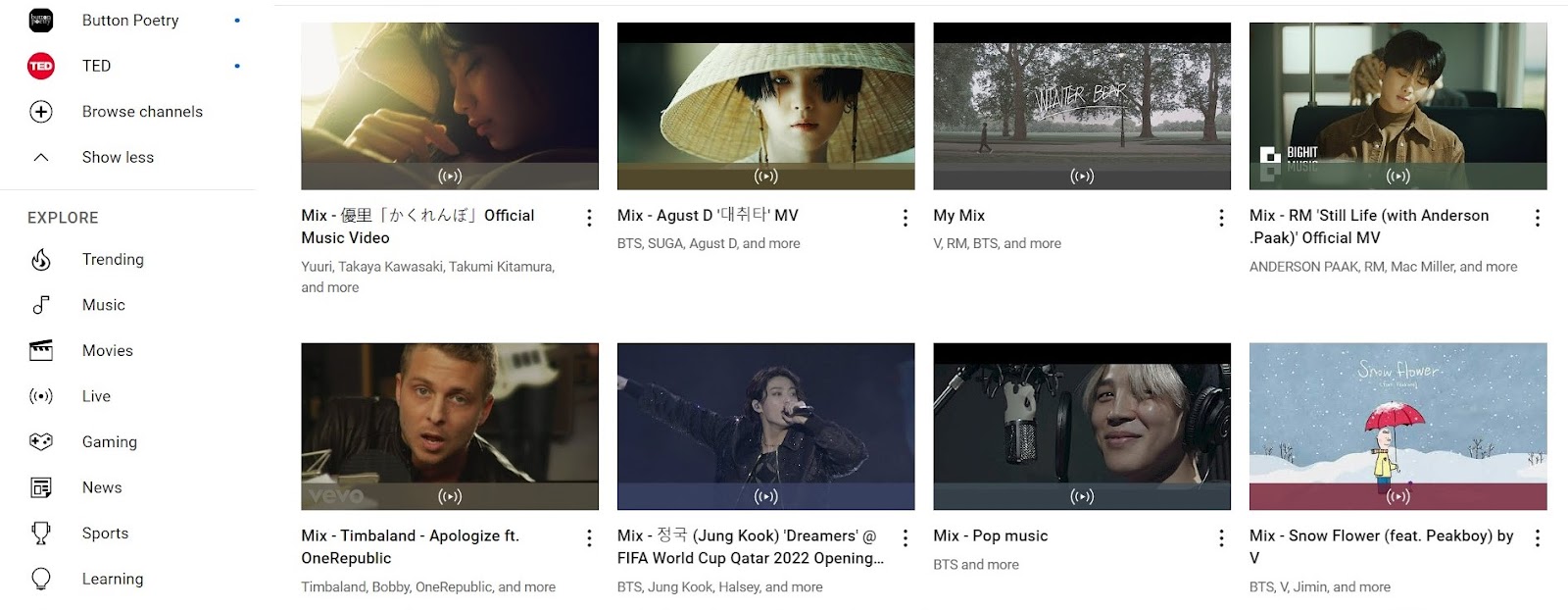Click the plus icon for Browse channels
The image size is (1568, 610).
41,112
